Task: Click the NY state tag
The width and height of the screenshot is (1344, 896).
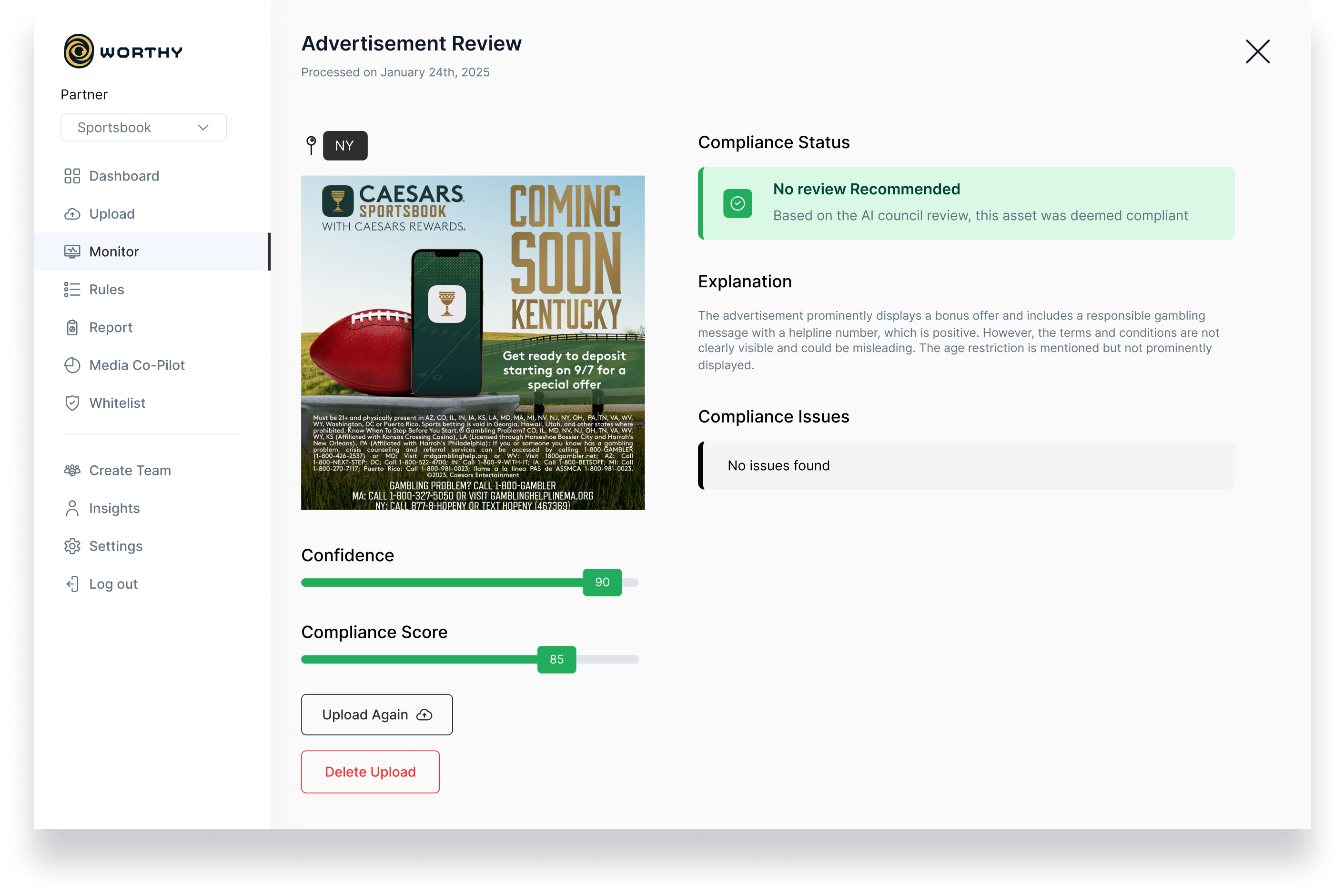Action: coord(345,146)
